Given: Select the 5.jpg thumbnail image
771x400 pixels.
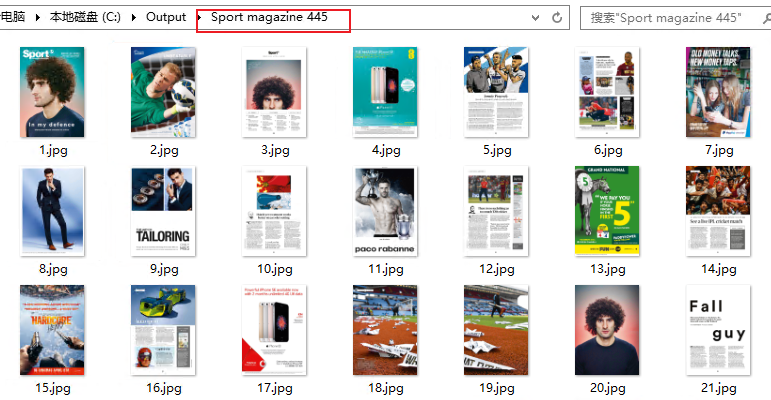Looking at the screenshot, I should [496, 92].
